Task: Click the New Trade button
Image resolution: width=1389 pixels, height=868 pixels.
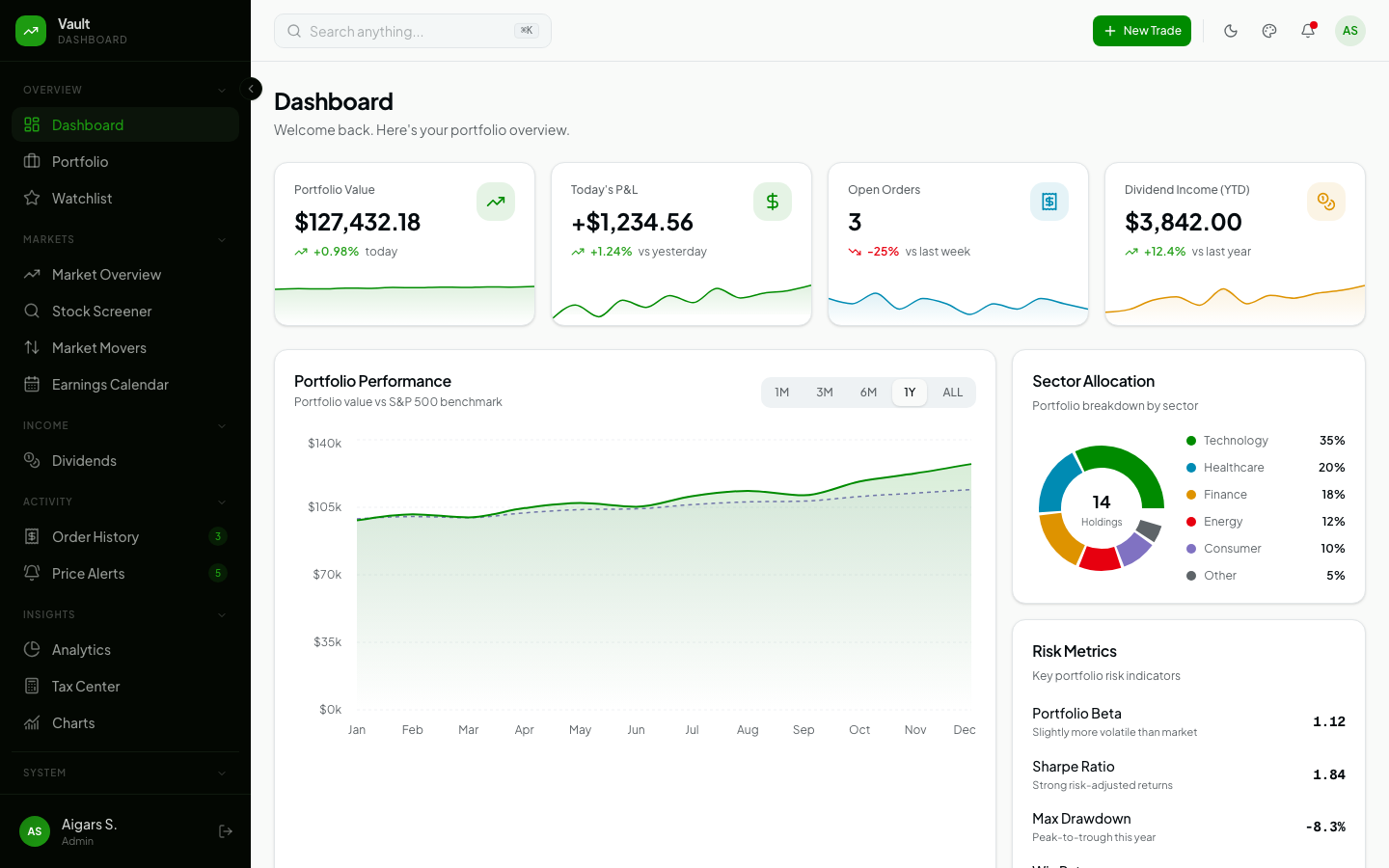Action: pyautogui.click(x=1142, y=31)
